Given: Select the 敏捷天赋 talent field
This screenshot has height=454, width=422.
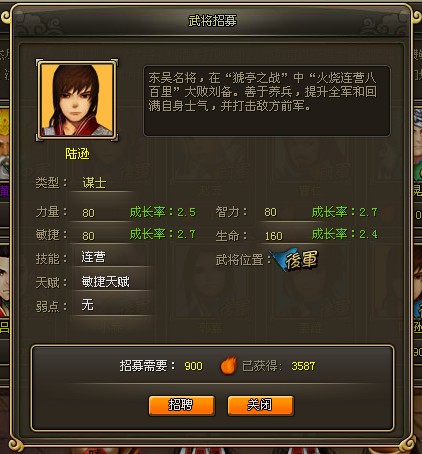Looking at the screenshot, I should (112, 282).
